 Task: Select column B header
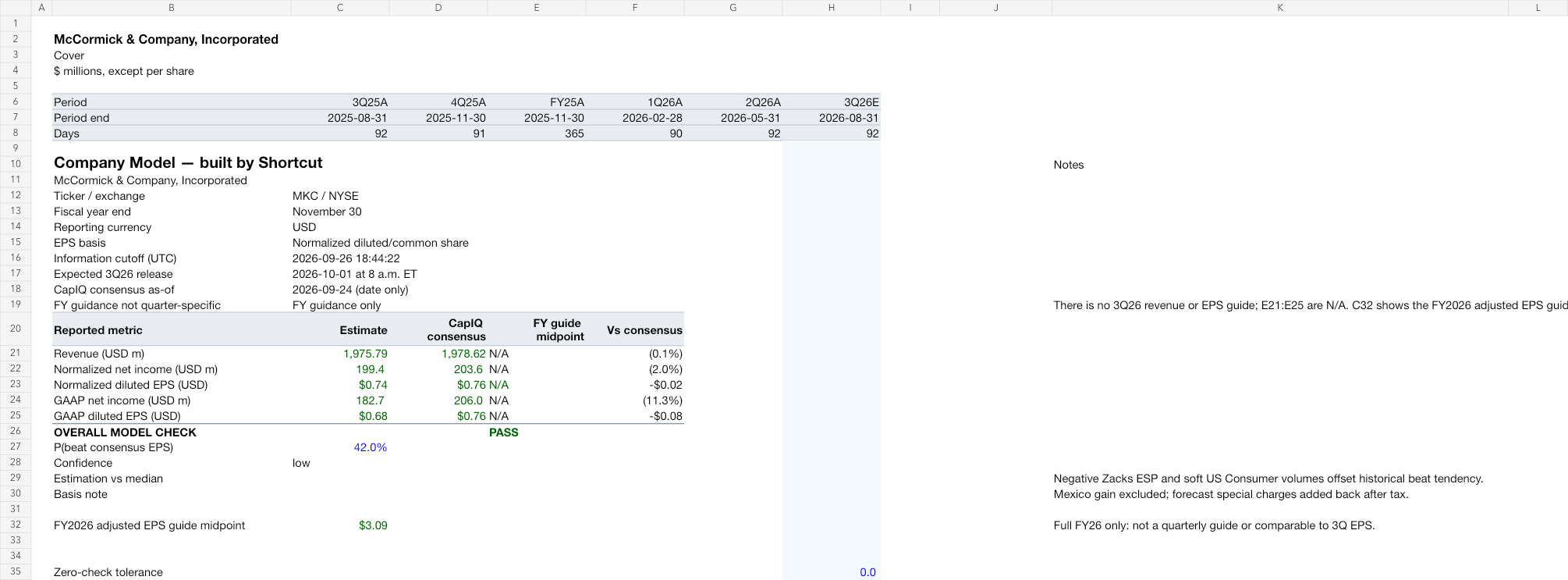coord(172,7)
